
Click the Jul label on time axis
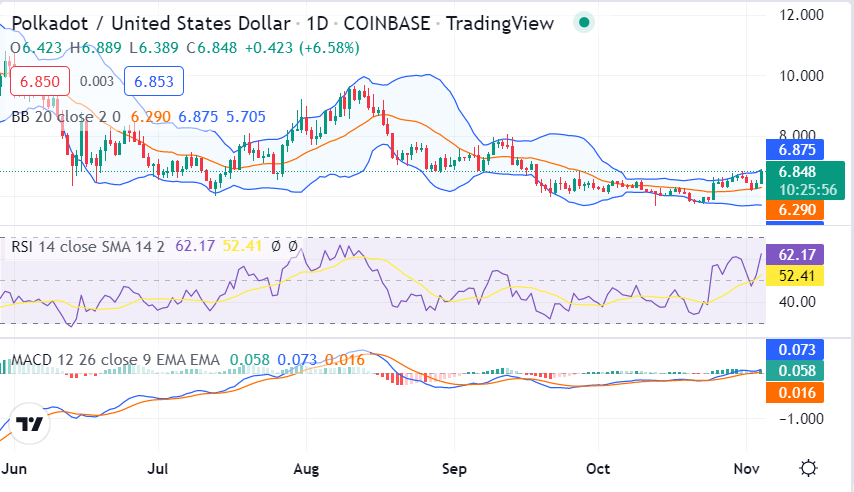158,469
